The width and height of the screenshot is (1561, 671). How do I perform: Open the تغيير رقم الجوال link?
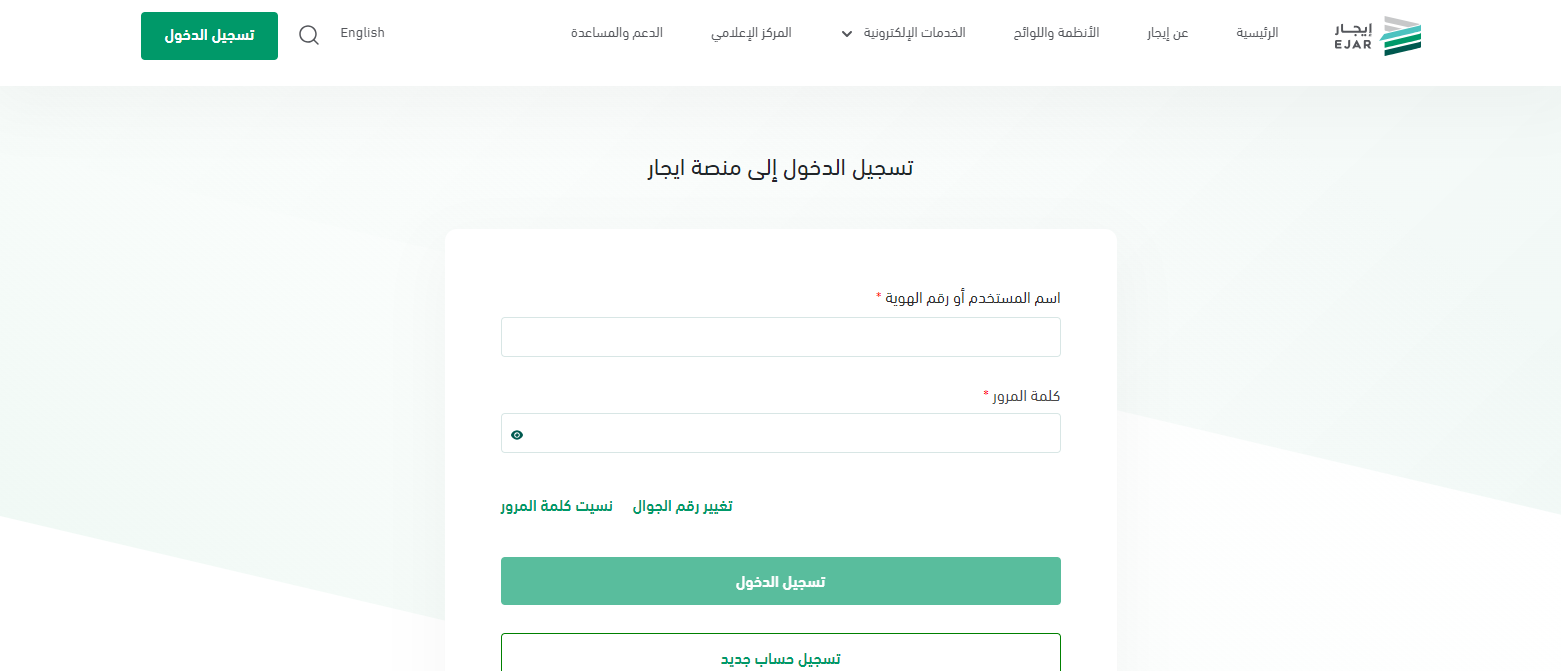682,506
